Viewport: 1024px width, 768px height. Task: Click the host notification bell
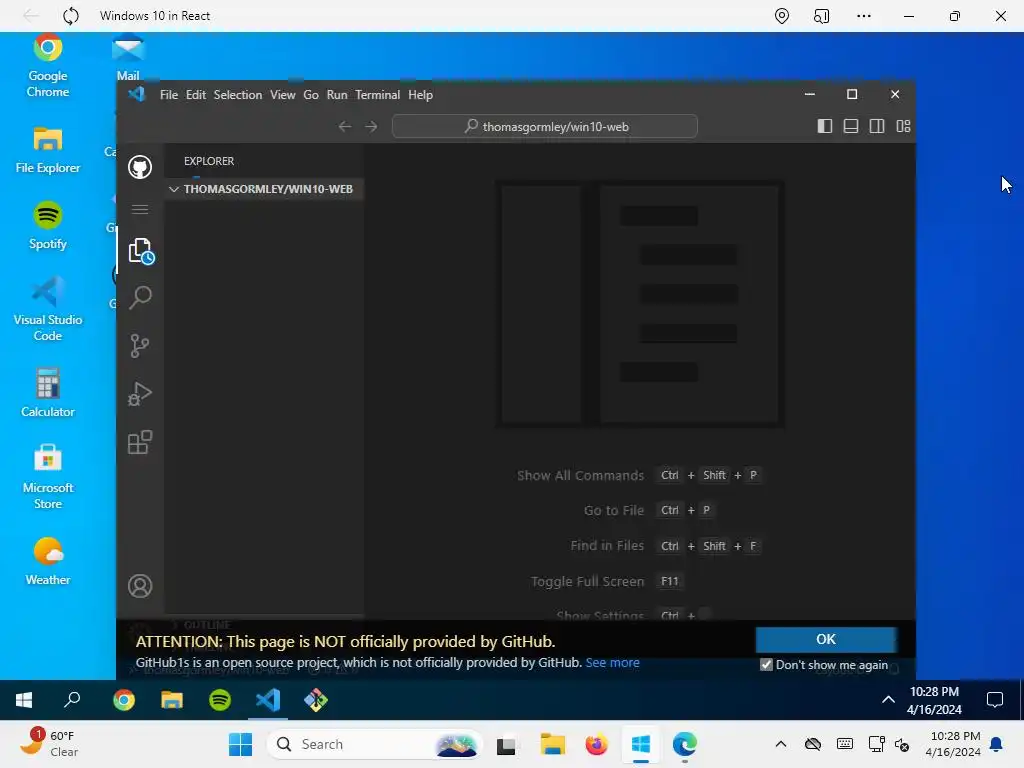[997, 744]
